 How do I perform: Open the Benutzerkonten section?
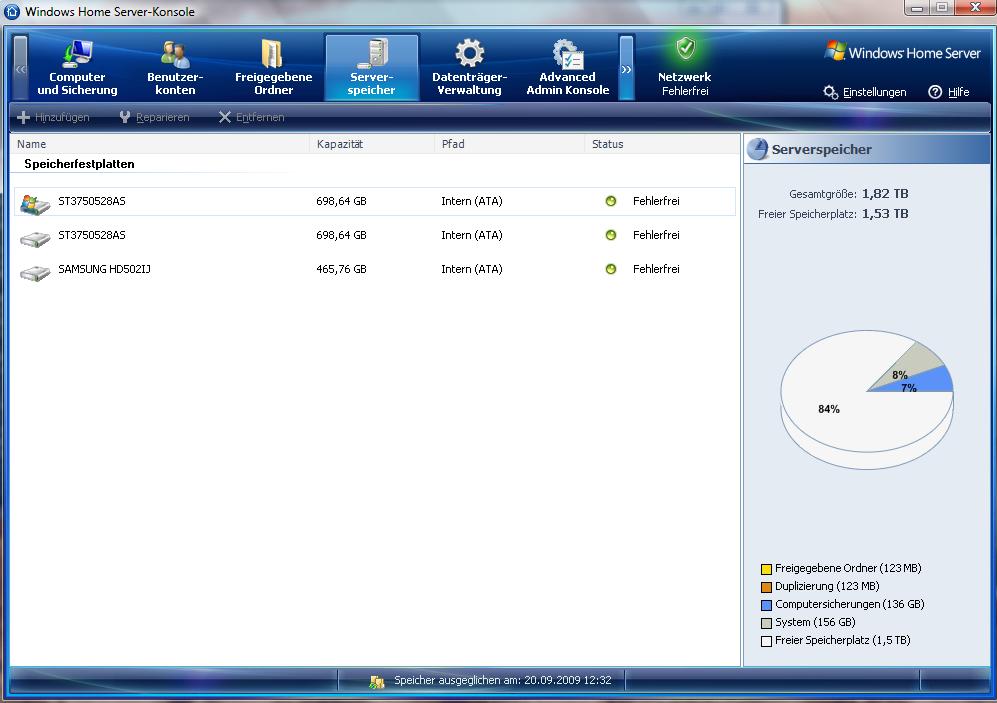tap(175, 68)
